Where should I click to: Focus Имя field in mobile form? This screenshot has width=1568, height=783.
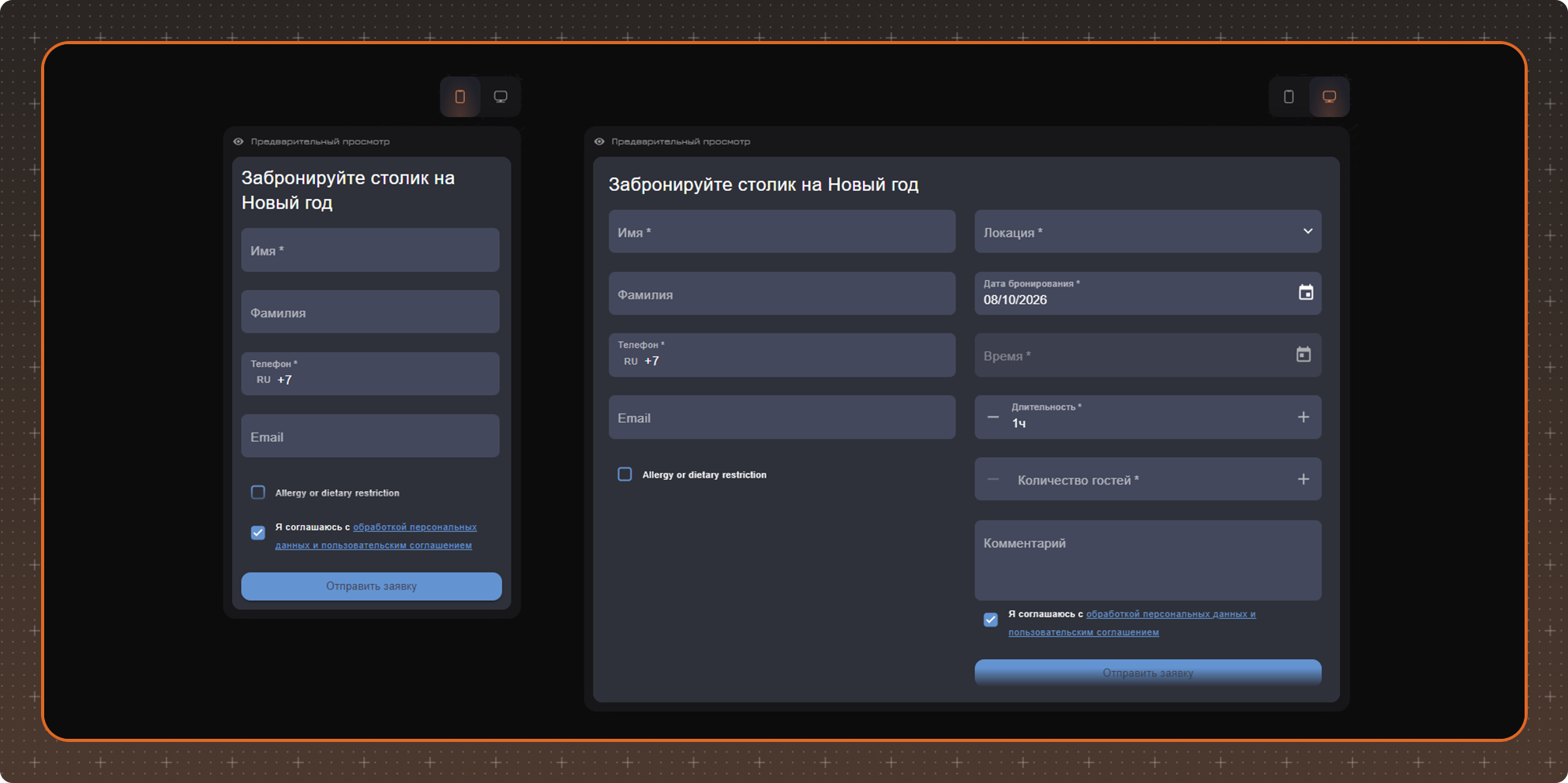[370, 250]
